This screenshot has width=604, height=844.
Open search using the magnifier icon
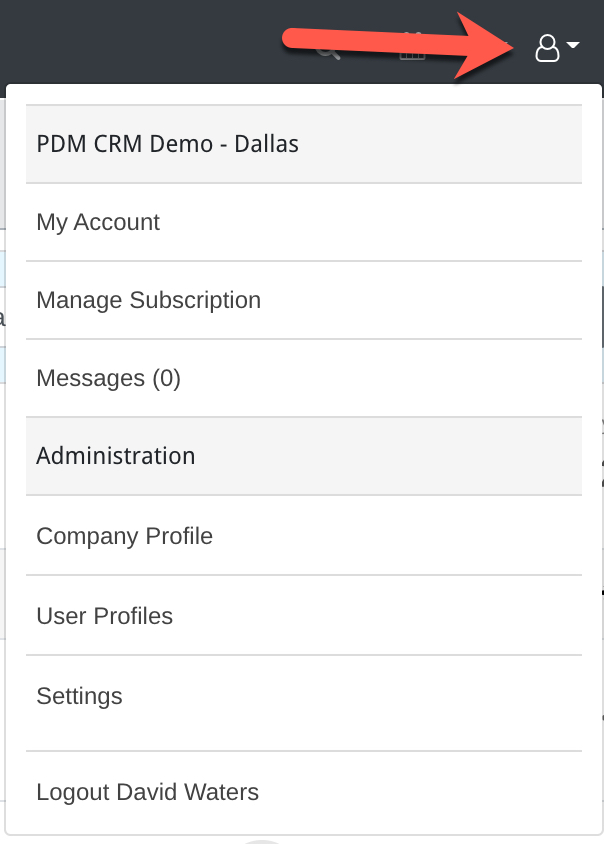328,52
